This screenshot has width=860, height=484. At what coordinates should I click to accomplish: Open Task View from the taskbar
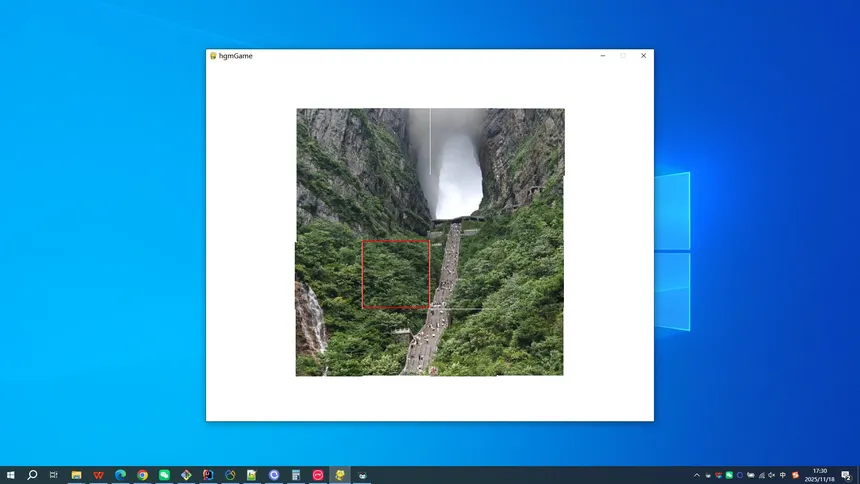tap(54, 475)
